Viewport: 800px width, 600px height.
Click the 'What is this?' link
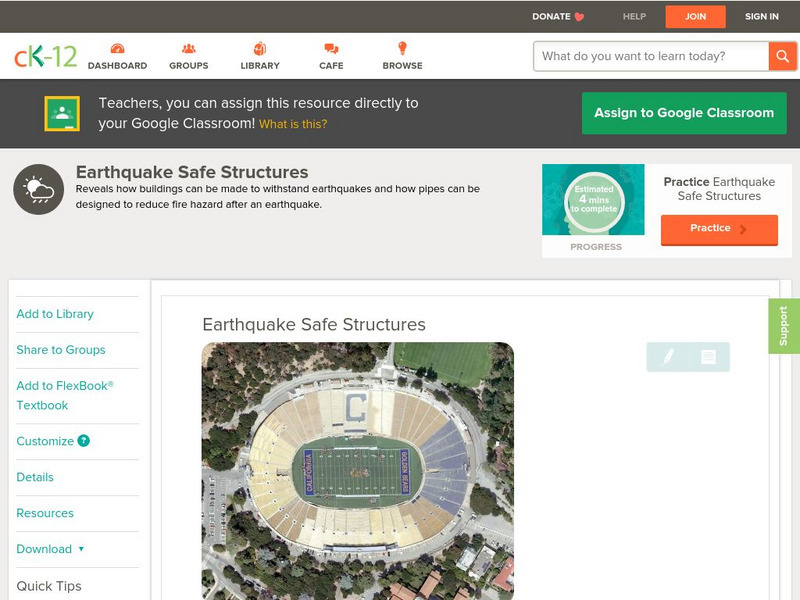(x=293, y=125)
